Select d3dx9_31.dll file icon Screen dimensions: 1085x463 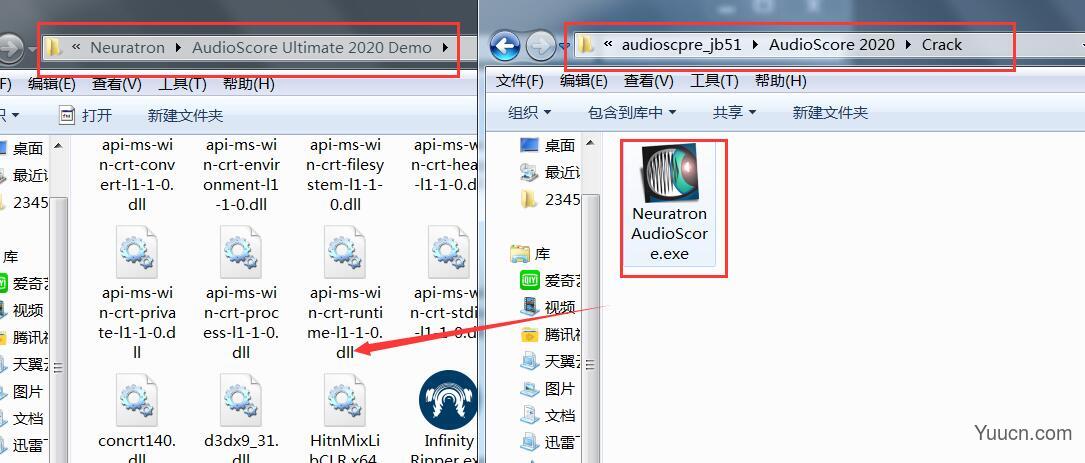[241, 400]
